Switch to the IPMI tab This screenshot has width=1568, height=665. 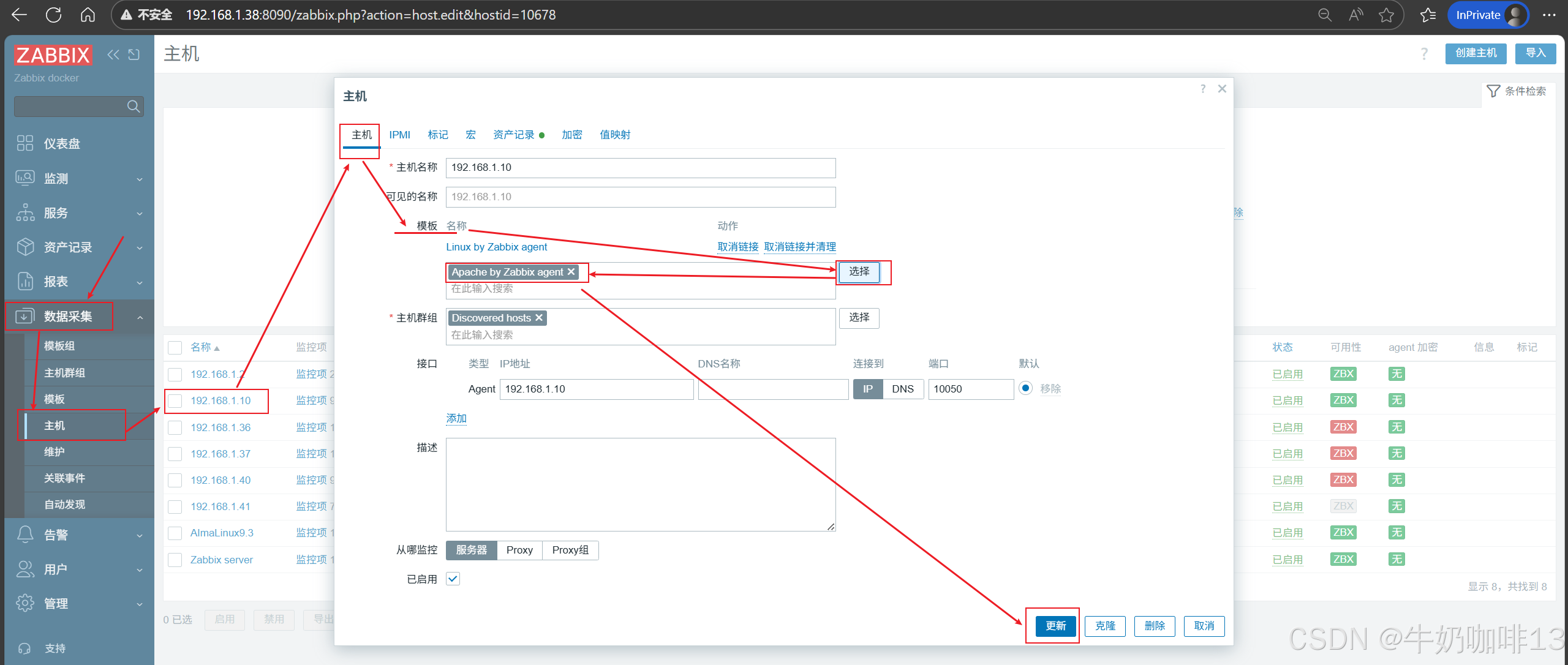click(x=399, y=135)
